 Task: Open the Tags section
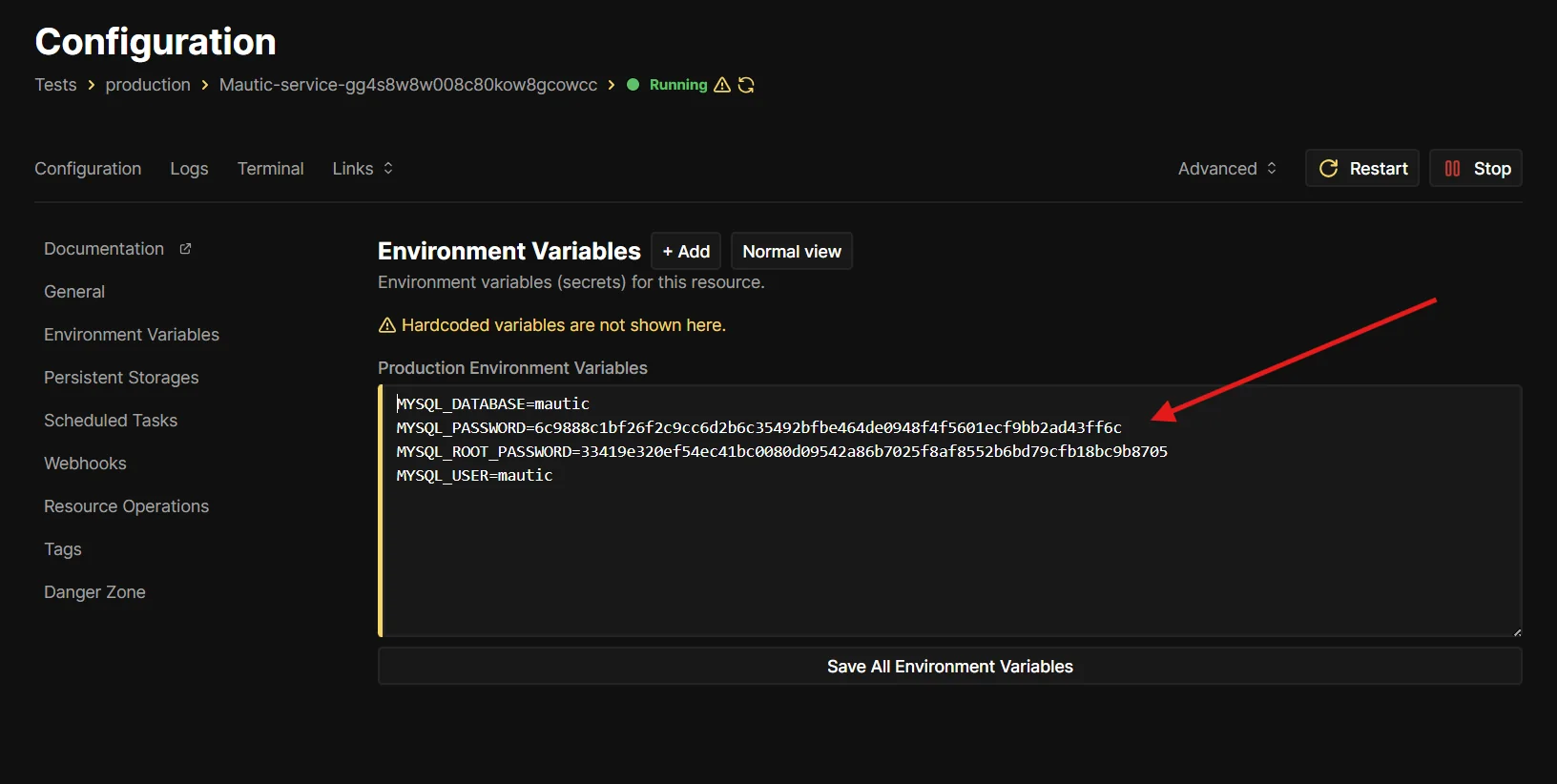pos(63,549)
